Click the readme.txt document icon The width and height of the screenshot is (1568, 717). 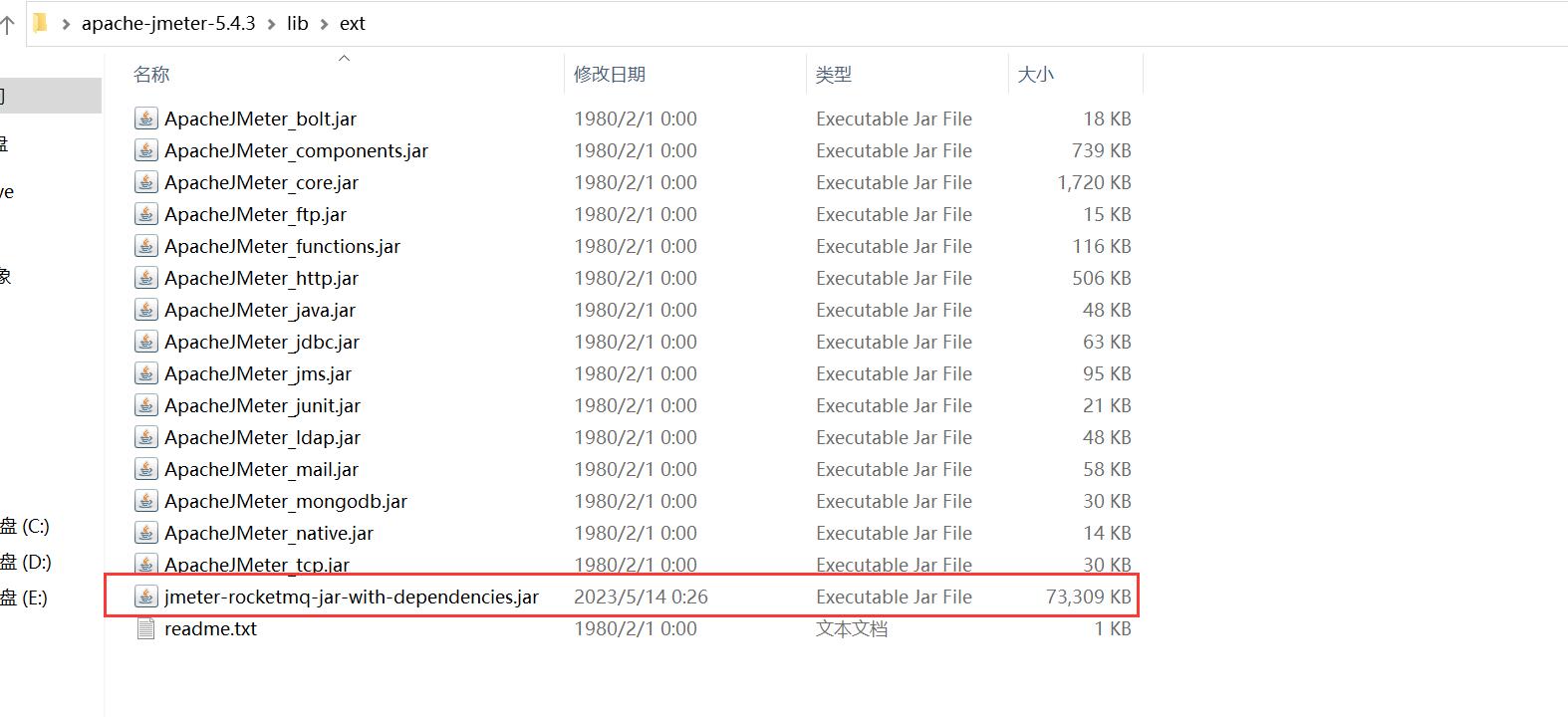[x=145, y=628]
